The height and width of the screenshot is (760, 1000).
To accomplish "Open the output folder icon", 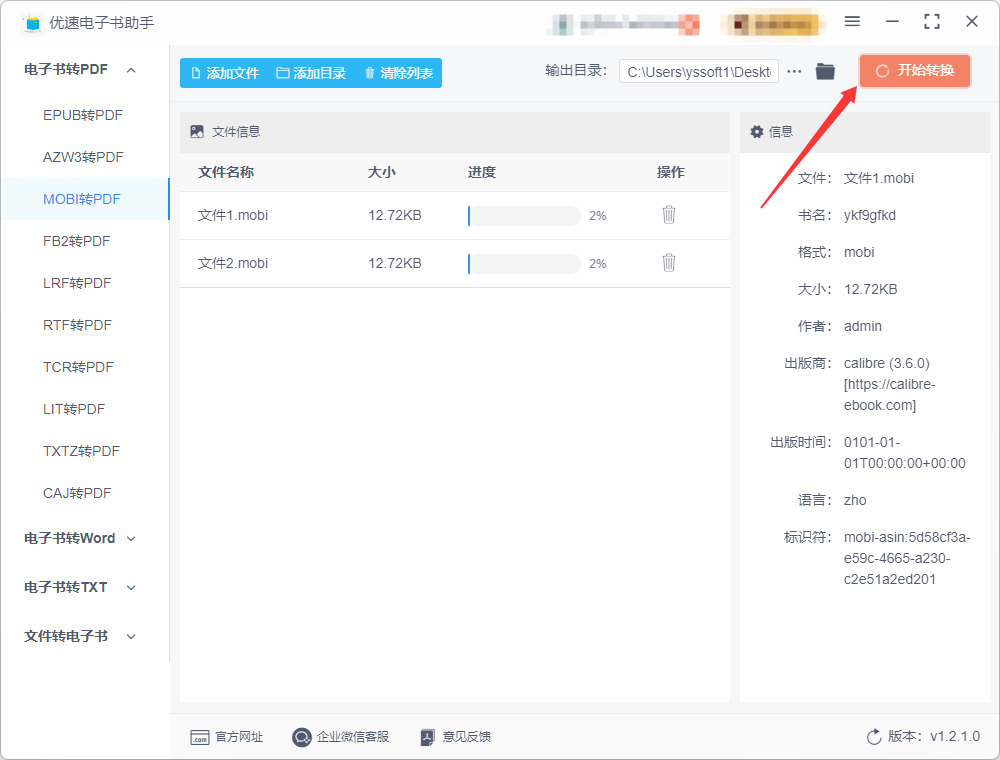I will pos(825,71).
